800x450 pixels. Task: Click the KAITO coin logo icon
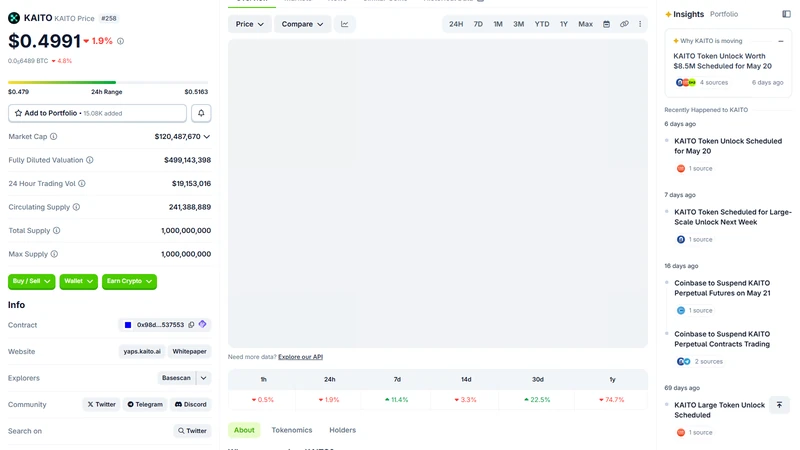14,18
